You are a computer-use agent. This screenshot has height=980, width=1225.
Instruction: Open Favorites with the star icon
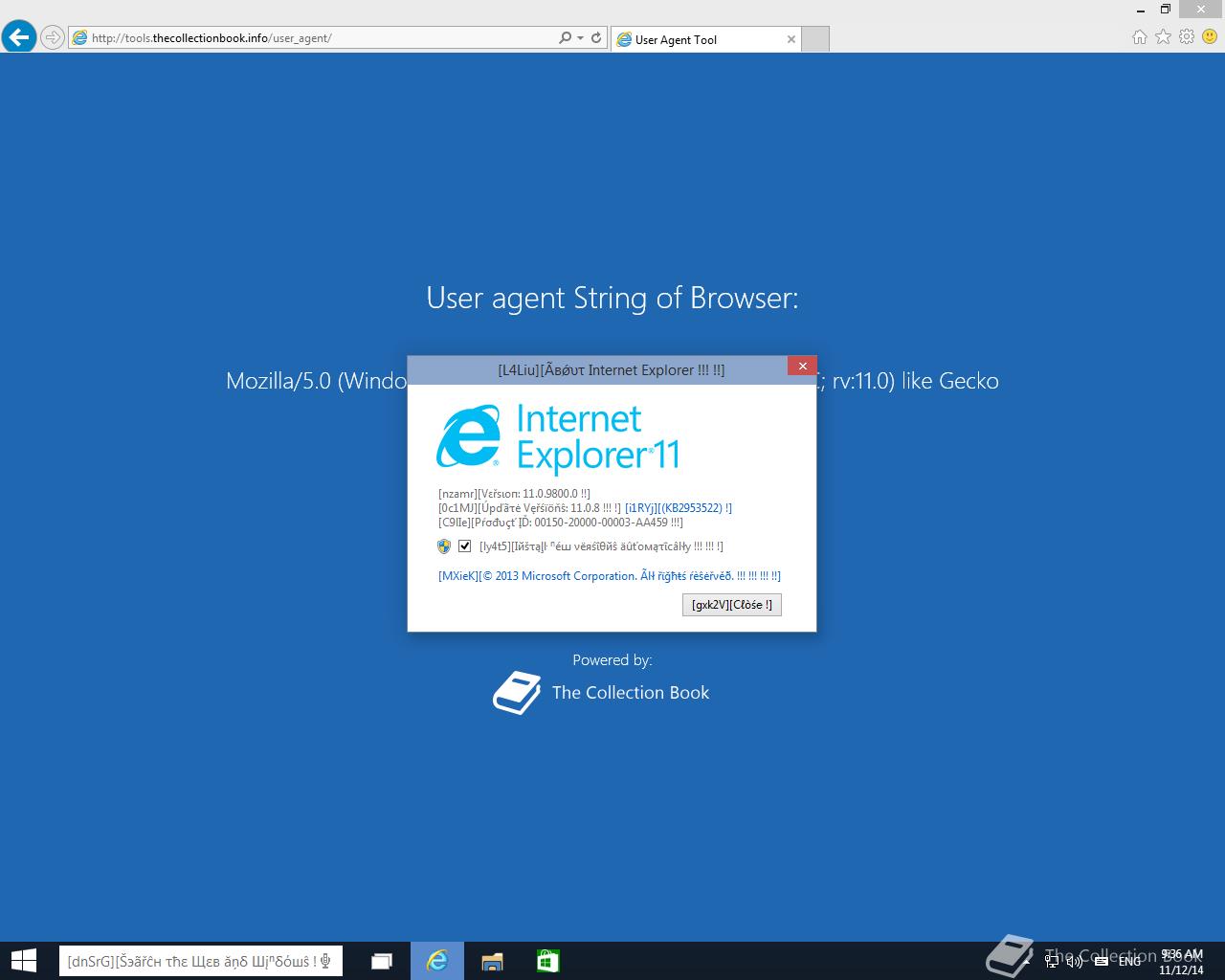tap(1163, 36)
